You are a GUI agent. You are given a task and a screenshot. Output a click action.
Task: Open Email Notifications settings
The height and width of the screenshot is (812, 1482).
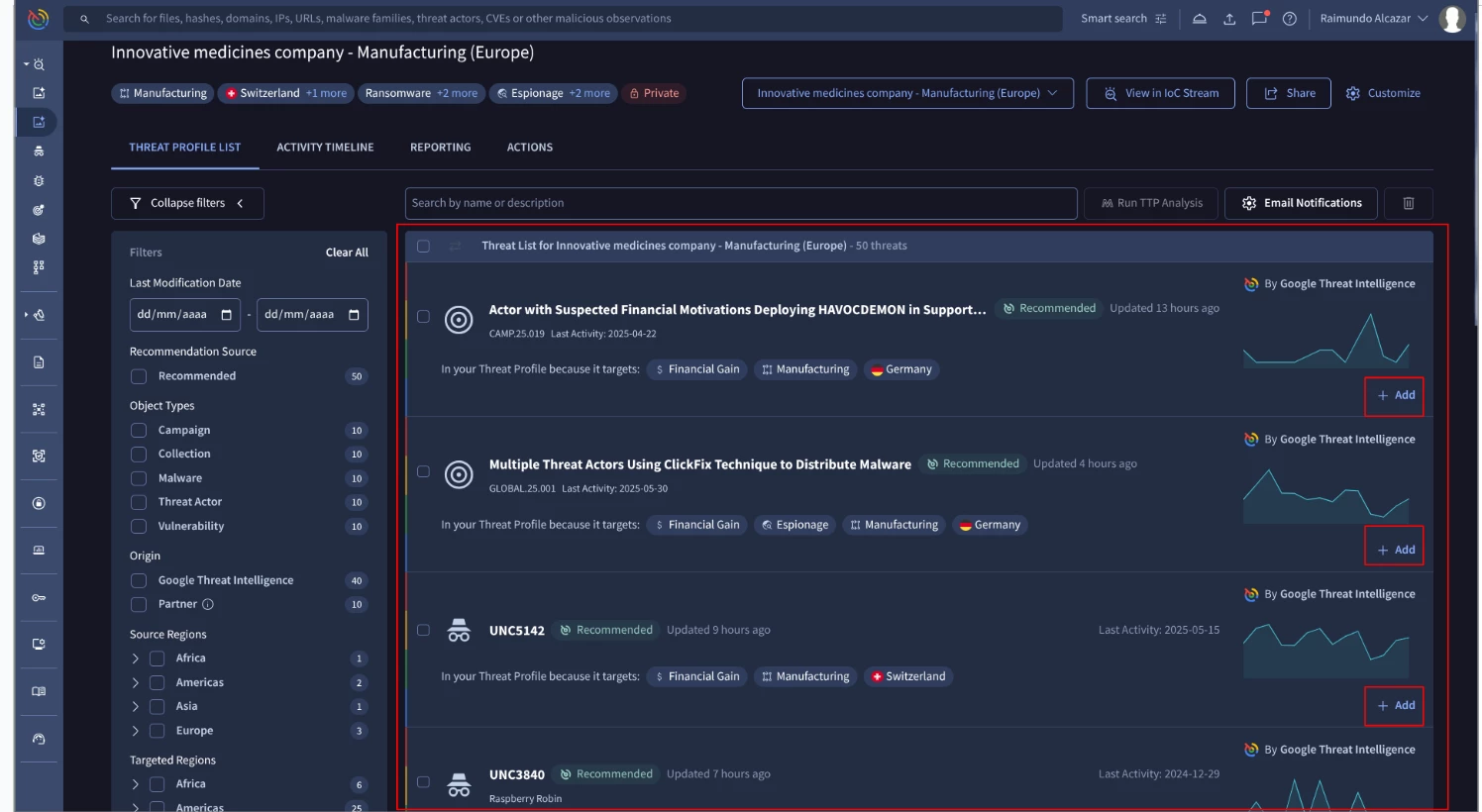click(x=1301, y=203)
